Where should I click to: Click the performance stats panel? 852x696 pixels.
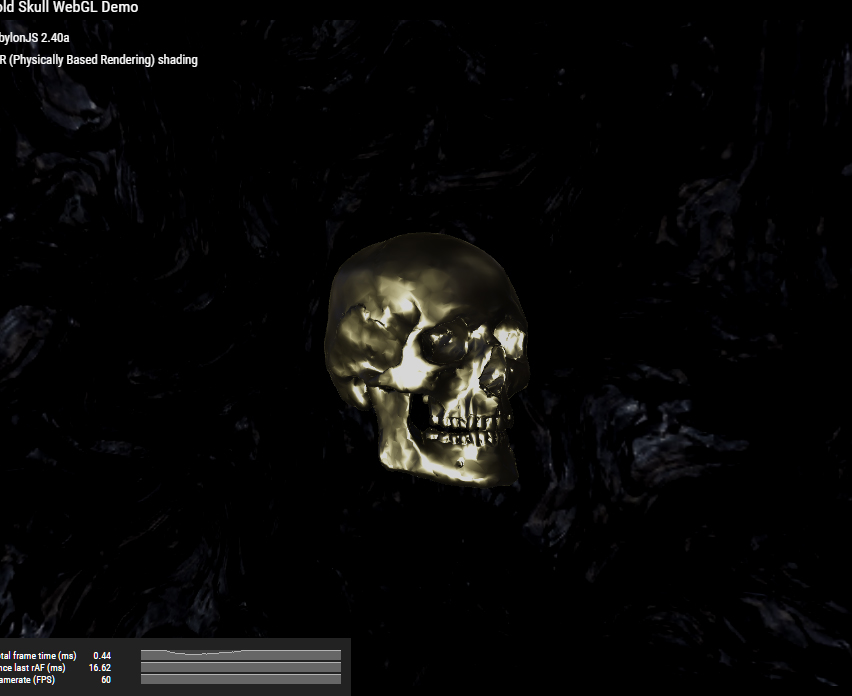coord(175,668)
